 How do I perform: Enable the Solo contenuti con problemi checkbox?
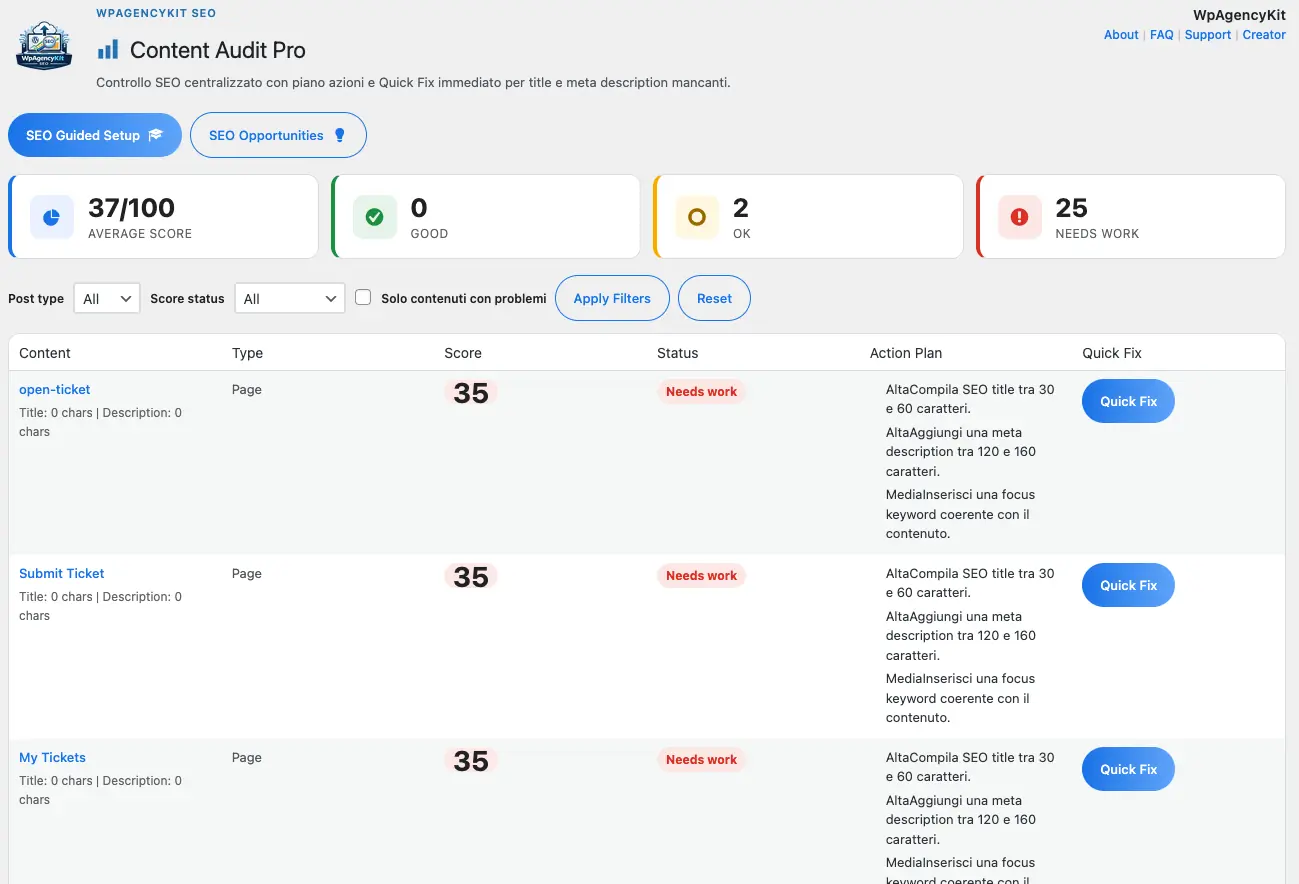click(x=363, y=297)
